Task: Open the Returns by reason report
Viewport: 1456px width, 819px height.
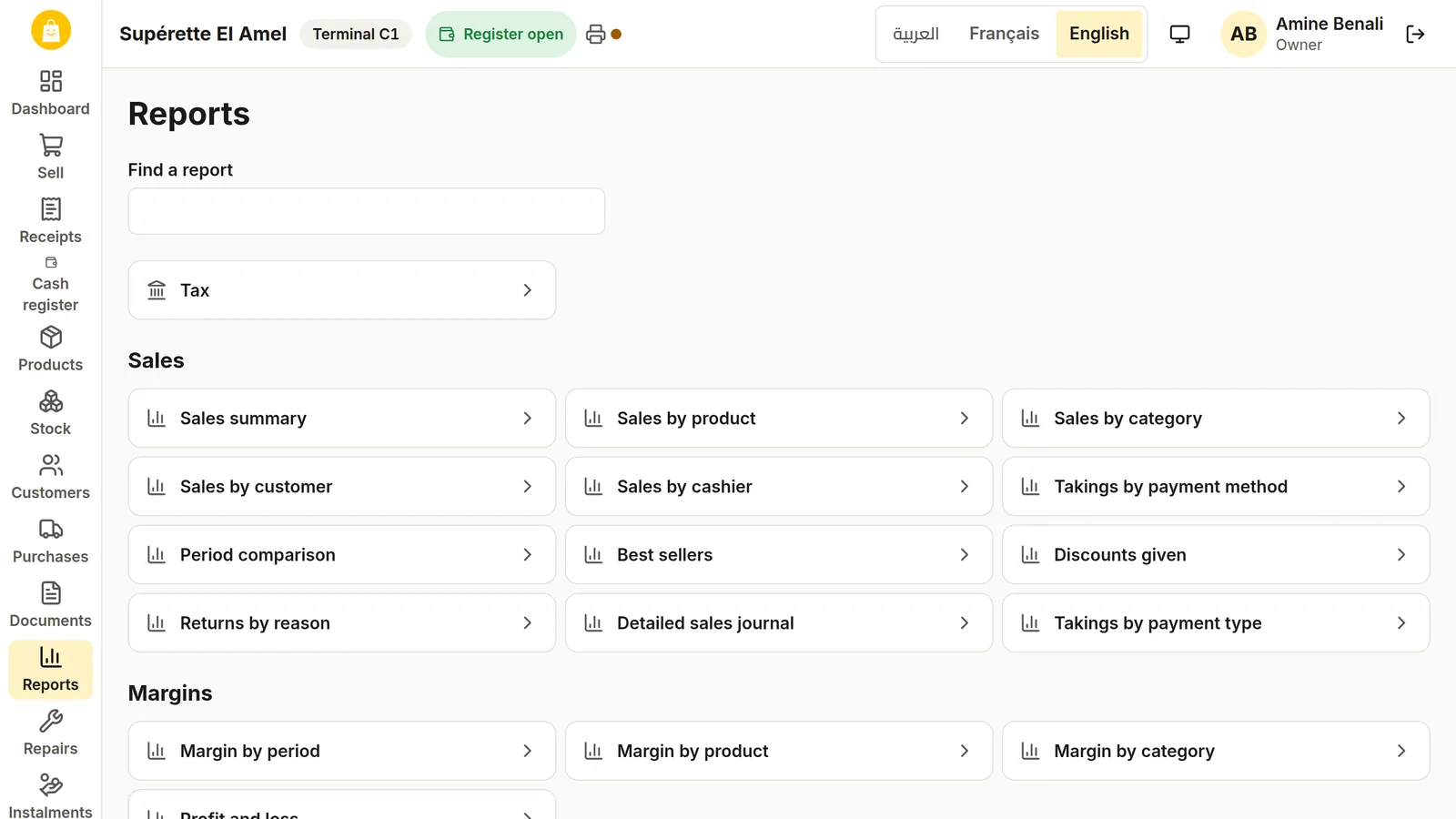Action: [x=342, y=623]
